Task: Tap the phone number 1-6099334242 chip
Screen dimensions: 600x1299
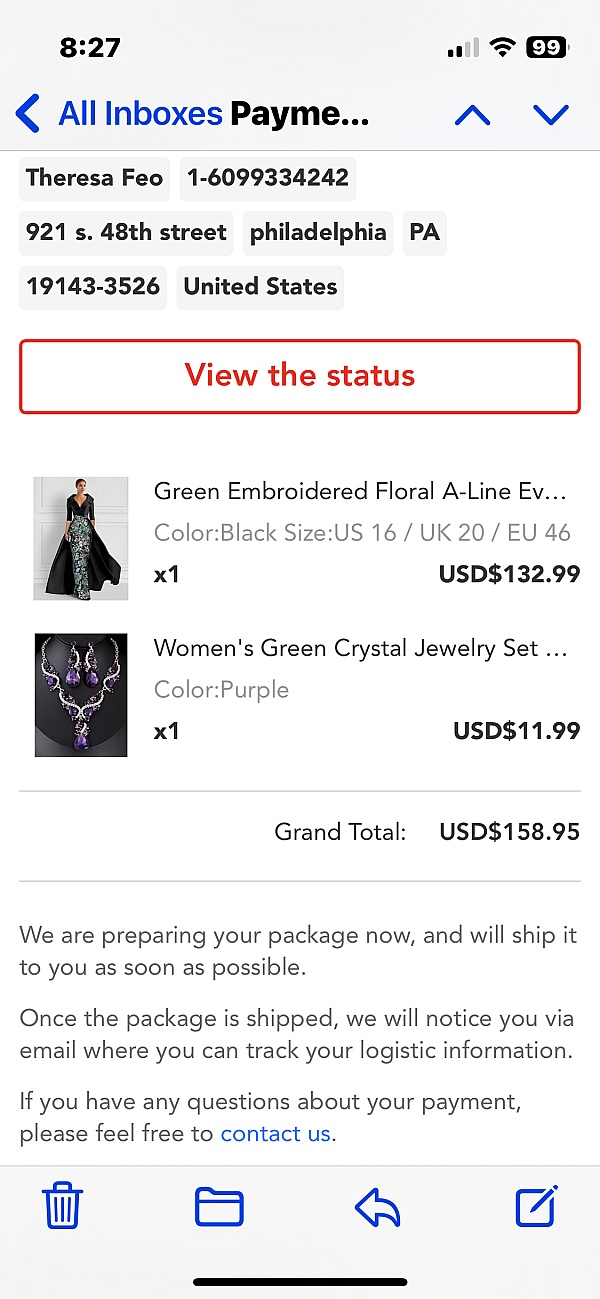Action: 268,178
